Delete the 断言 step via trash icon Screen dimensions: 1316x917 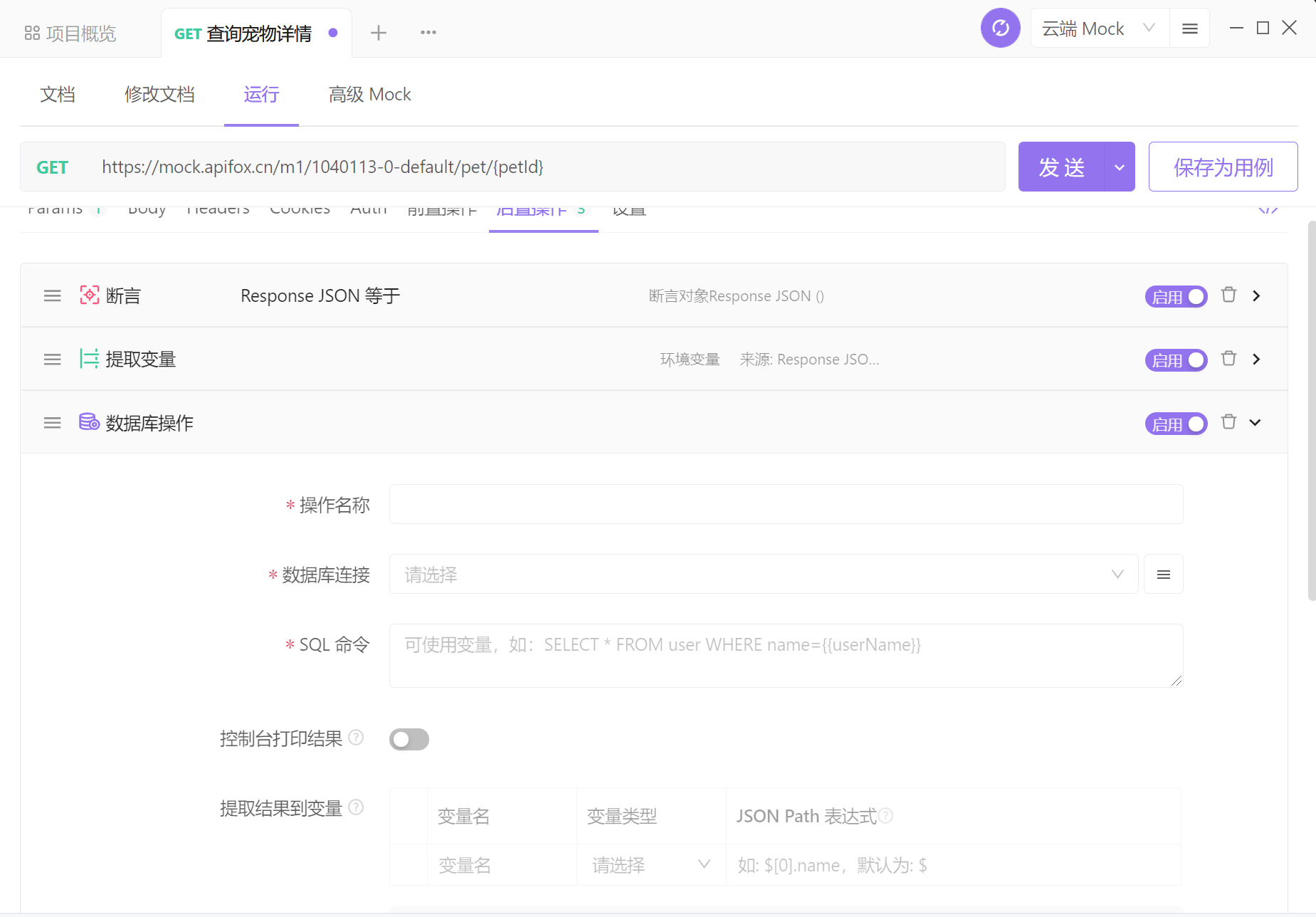click(x=1228, y=295)
